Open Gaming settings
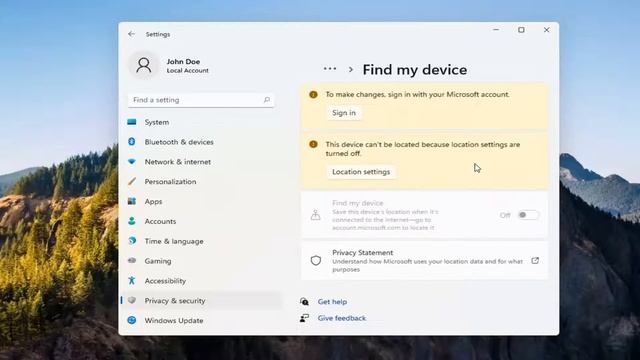The width and height of the screenshot is (640, 360). (202, 260)
